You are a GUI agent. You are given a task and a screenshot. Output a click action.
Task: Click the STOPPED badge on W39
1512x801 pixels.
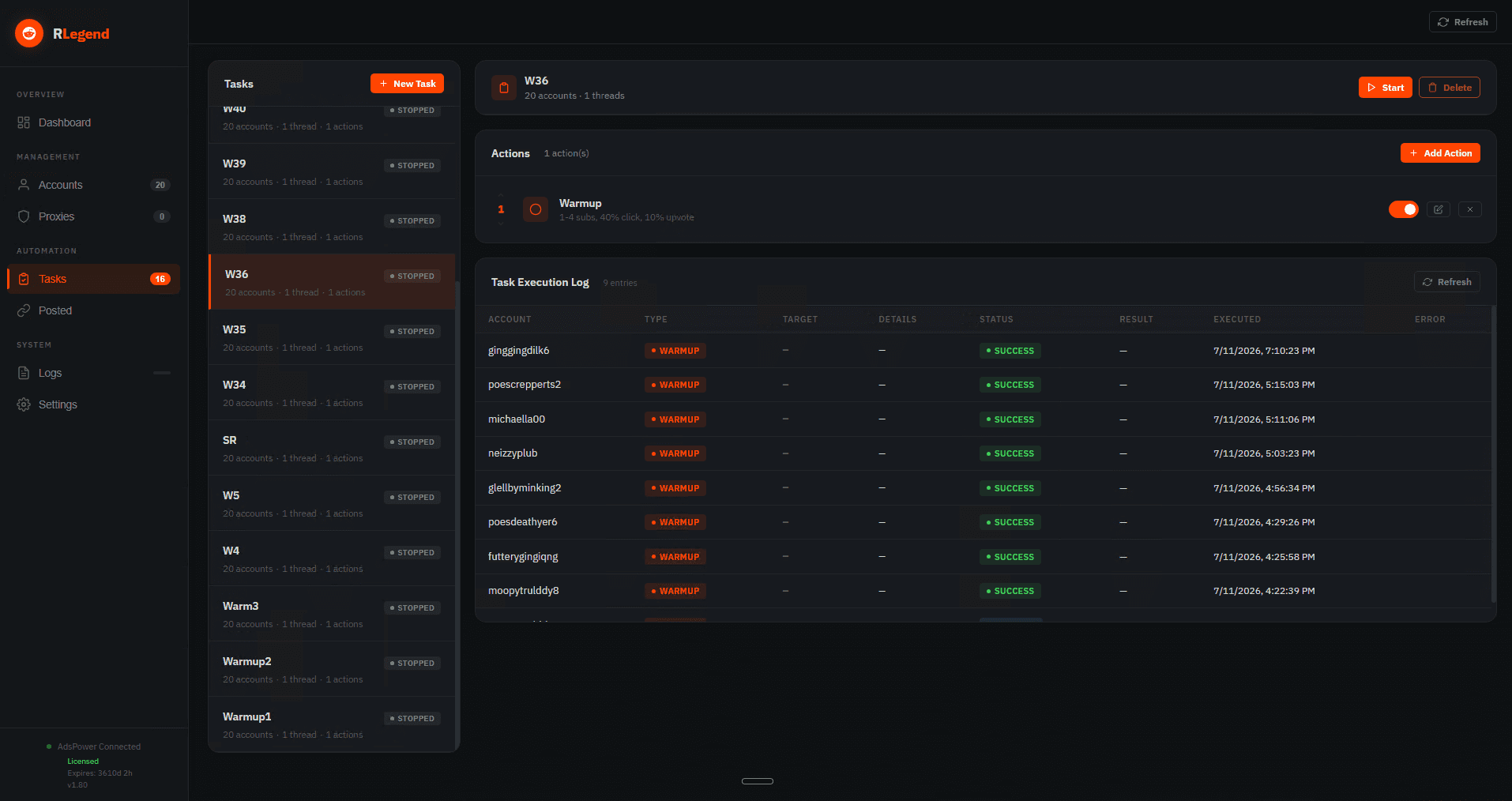click(x=412, y=166)
